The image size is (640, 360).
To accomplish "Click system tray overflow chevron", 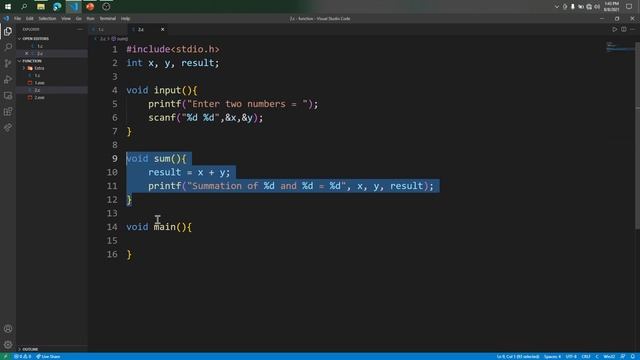I will (x=556, y=7).
